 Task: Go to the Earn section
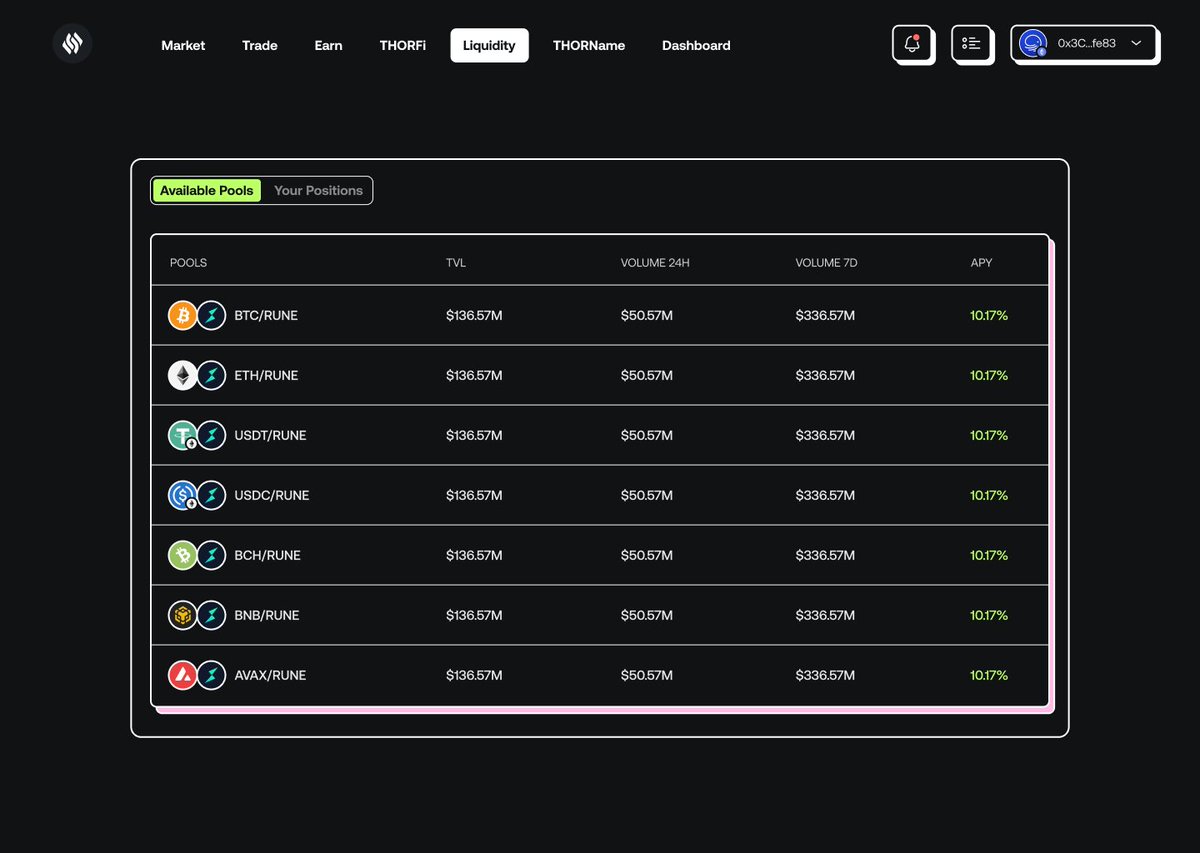click(x=328, y=45)
